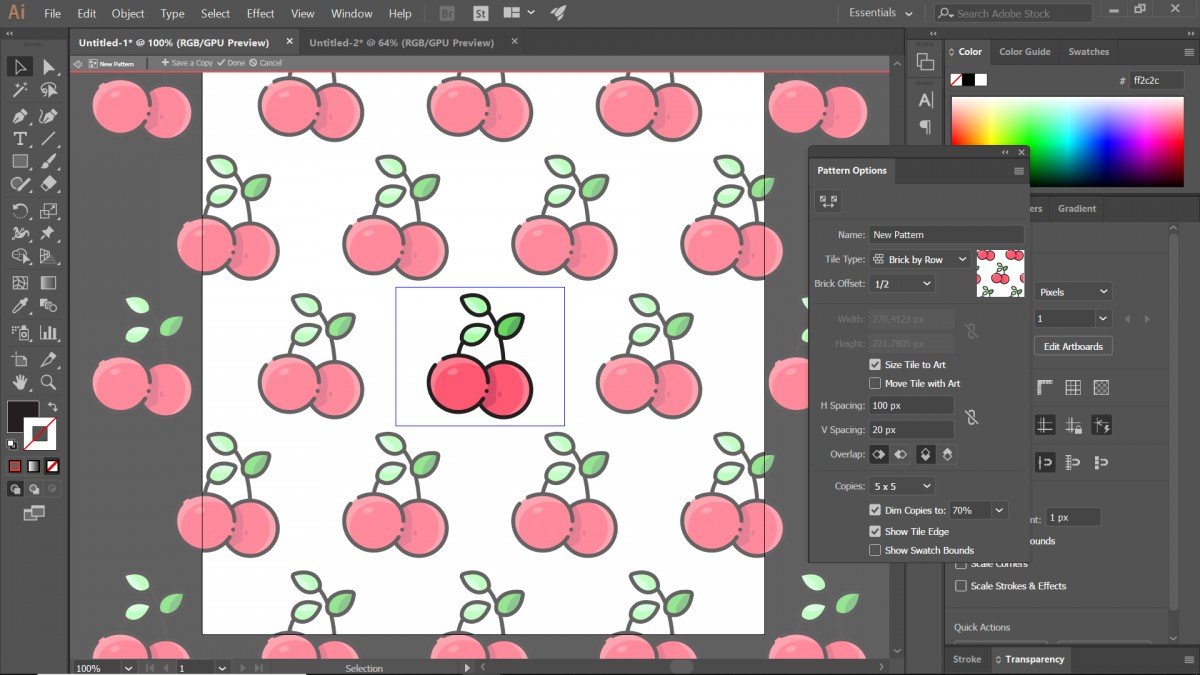Switch to the Untitled-2 document tab
The width and height of the screenshot is (1200, 675).
point(401,43)
